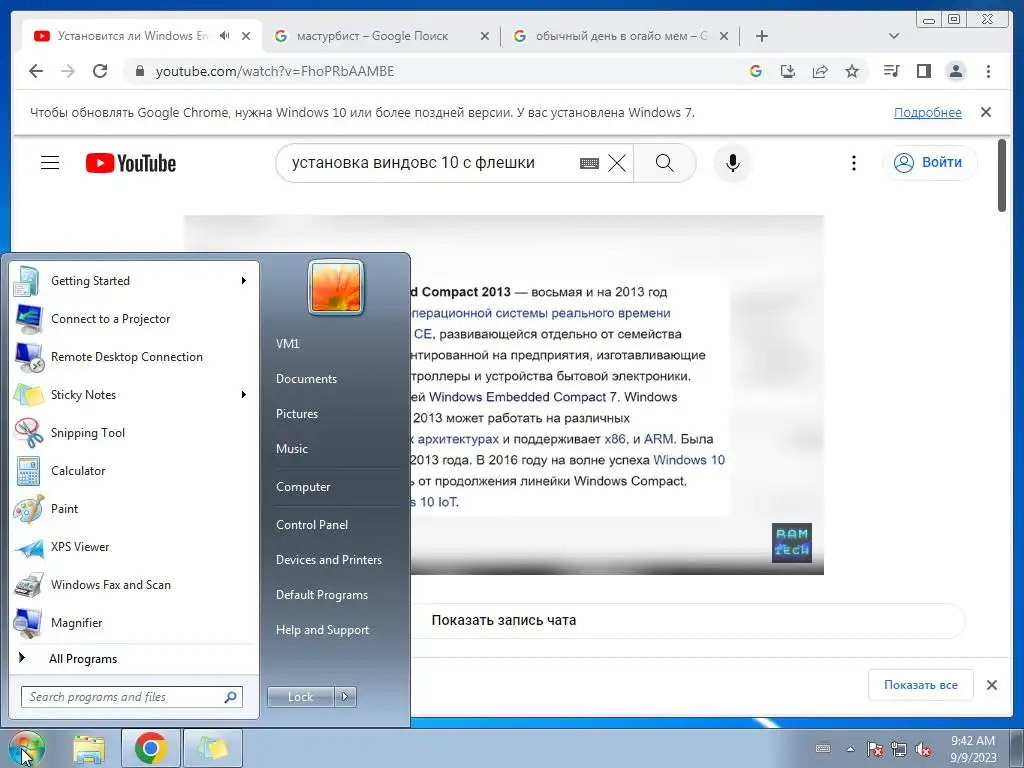Open Windows Explorer from the taskbar
This screenshot has height=768, width=1024.
89,748
